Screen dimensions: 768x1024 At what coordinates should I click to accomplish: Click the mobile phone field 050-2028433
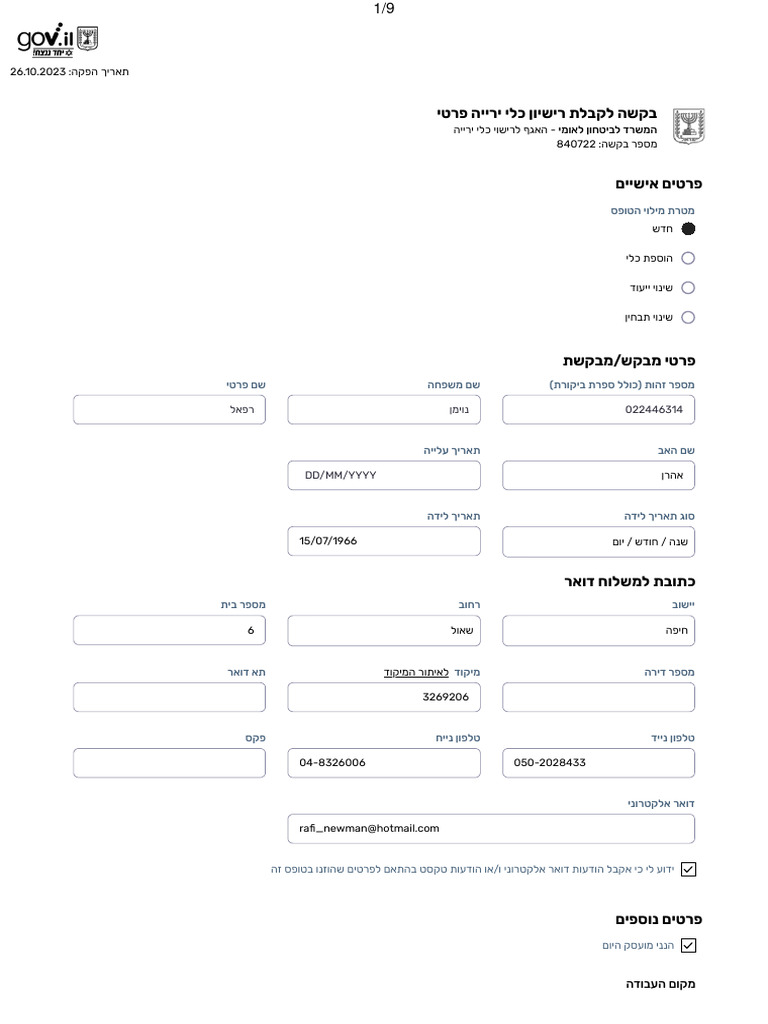click(x=598, y=763)
